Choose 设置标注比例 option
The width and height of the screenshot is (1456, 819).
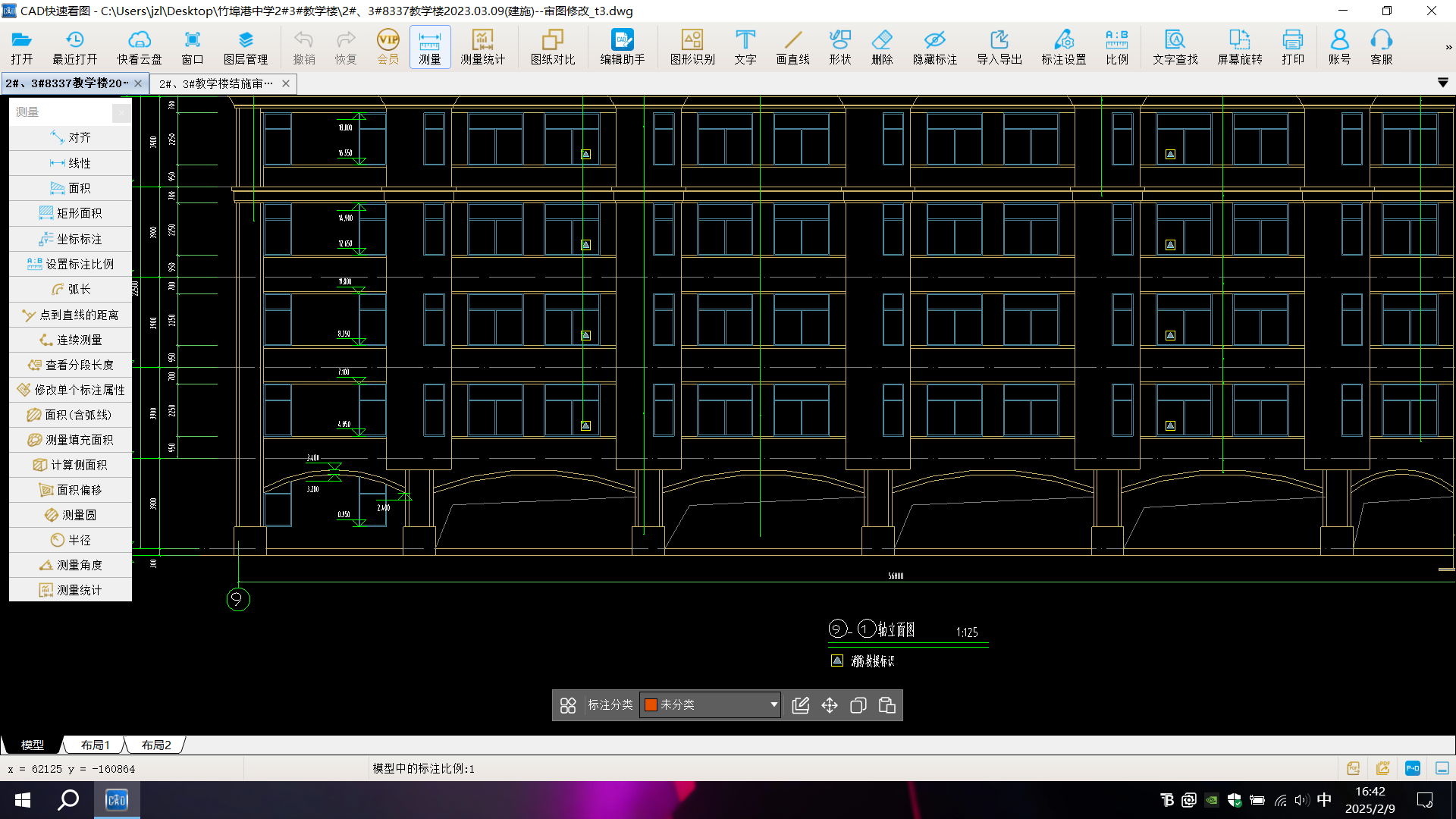[71, 264]
